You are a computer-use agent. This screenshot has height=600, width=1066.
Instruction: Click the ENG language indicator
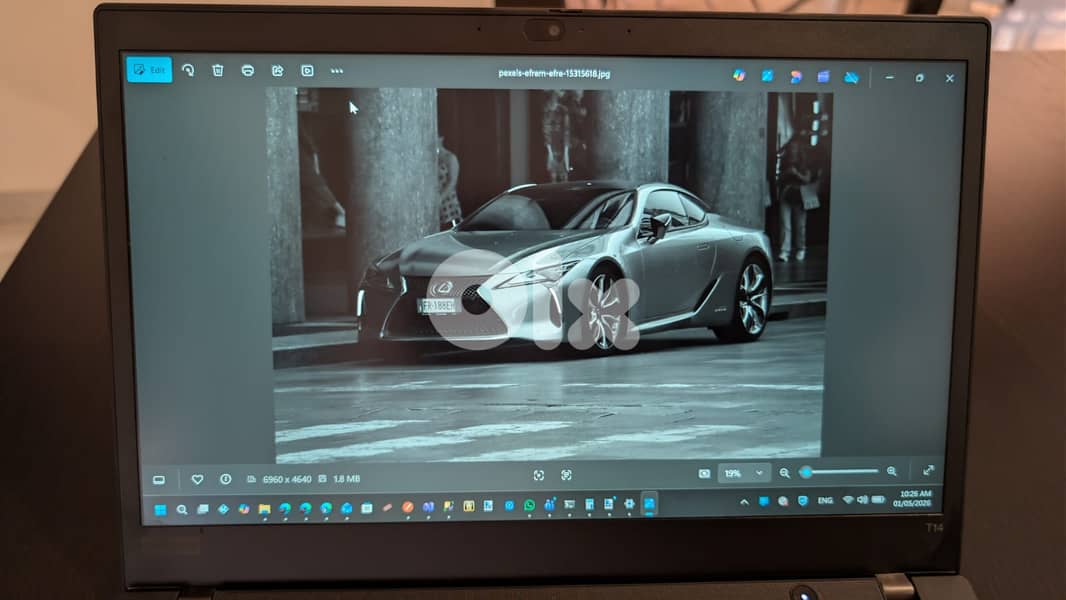[825, 501]
